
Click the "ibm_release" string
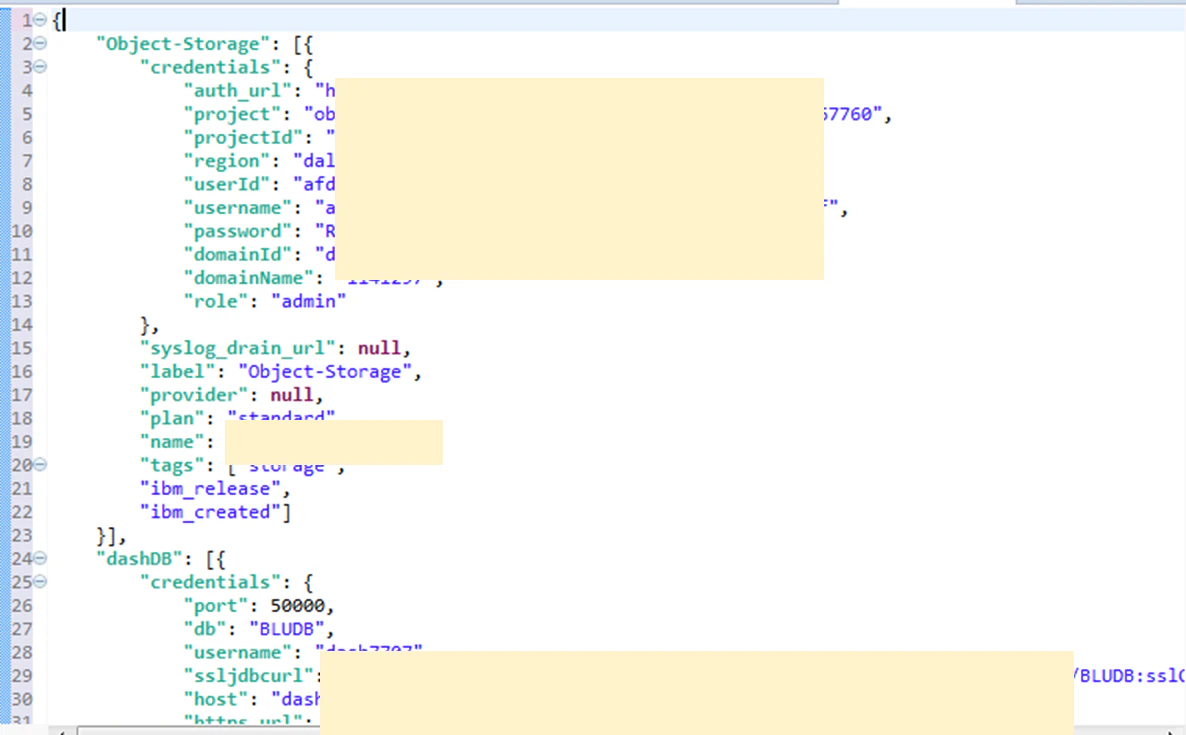tap(210, 489)
